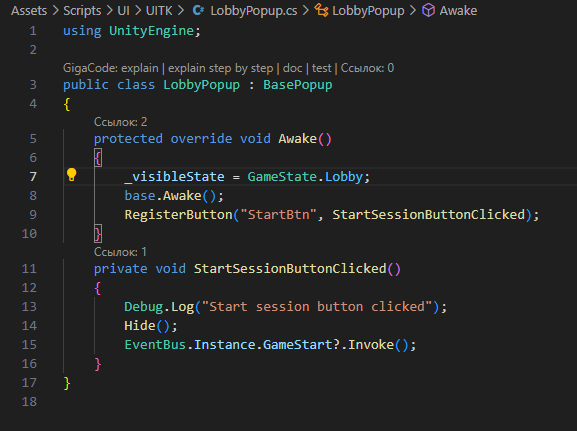Click line number 13 in the gutter
Viewport: 577px width, 431px height.
[x=29, y=307]
